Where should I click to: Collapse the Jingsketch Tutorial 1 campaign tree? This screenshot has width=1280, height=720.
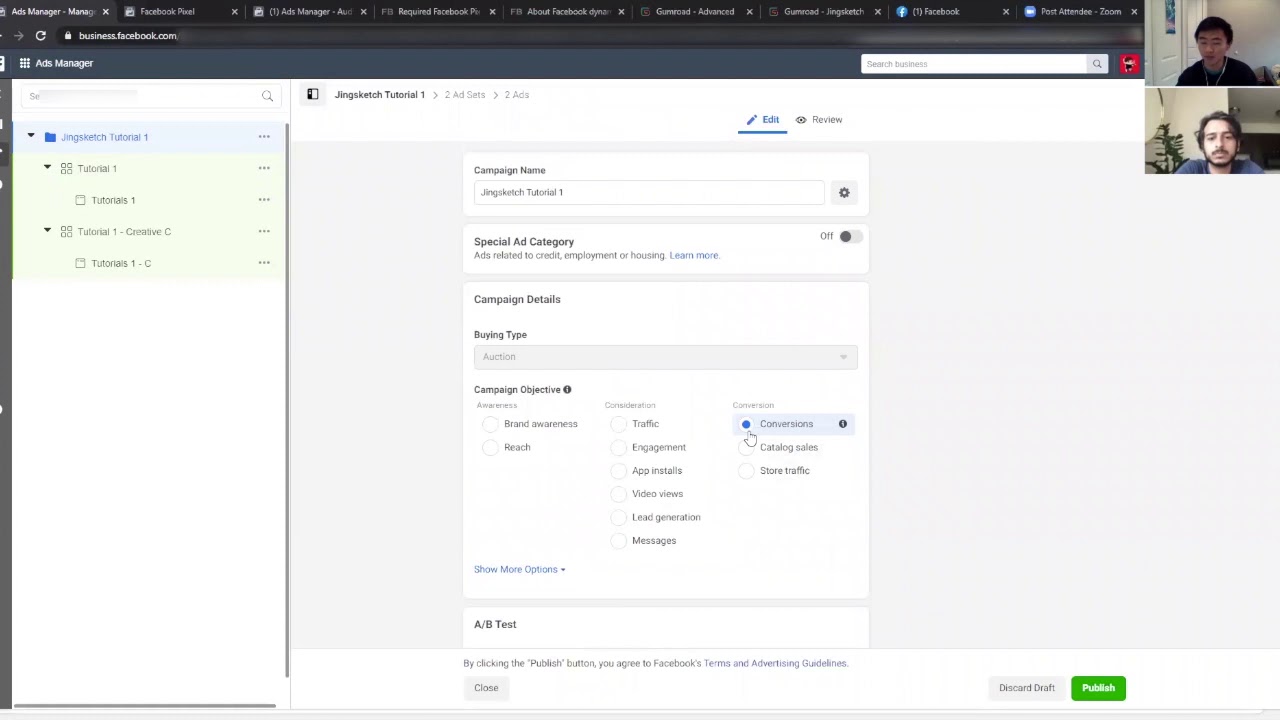point(31,136)
